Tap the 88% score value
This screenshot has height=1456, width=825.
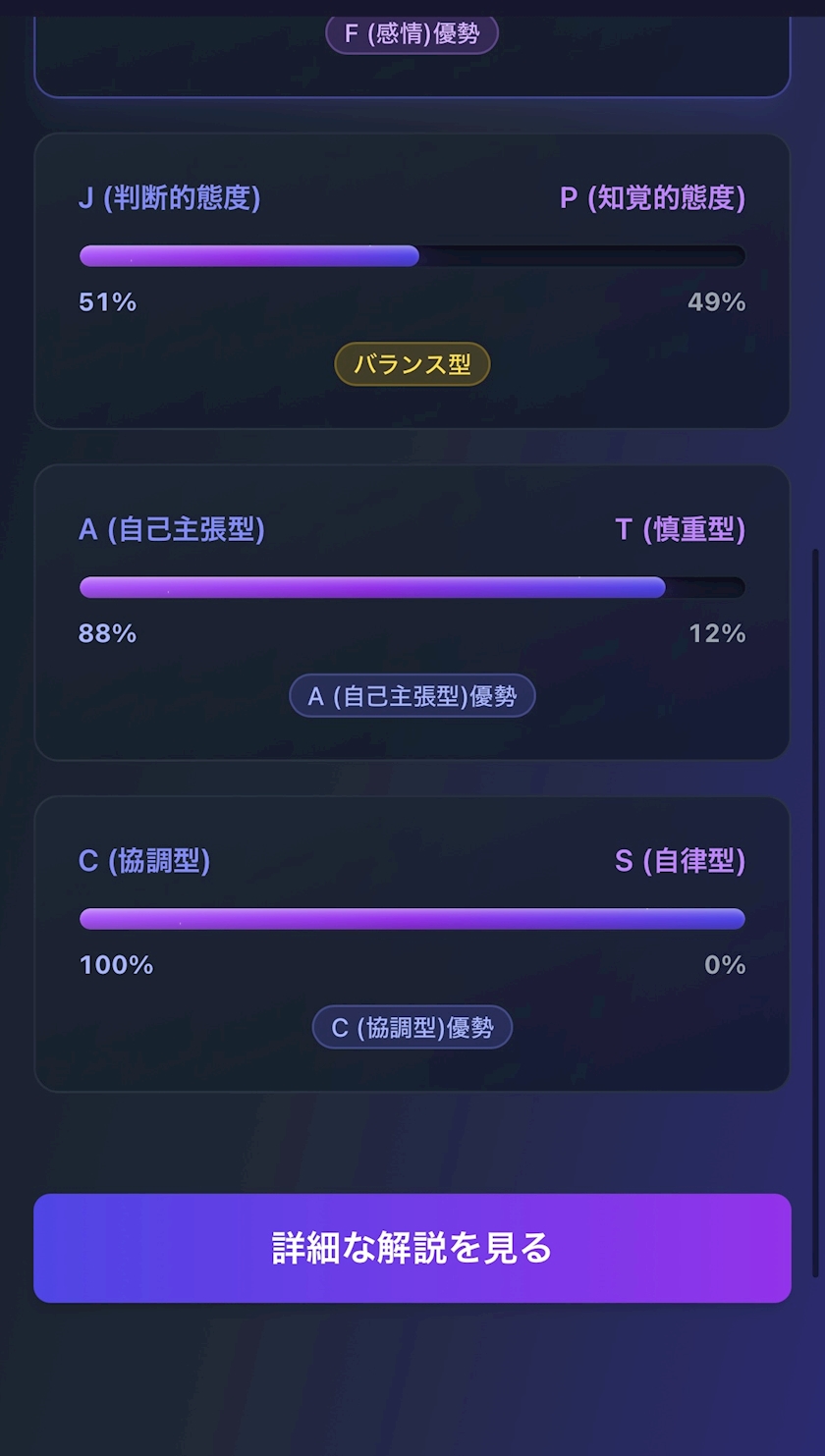tap(108, 634)
